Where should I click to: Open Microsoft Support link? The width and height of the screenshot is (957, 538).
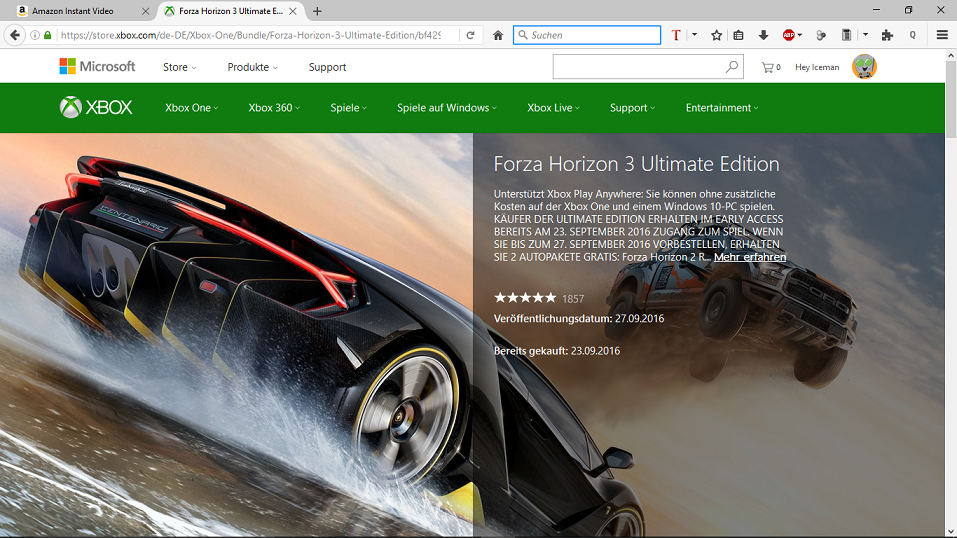tap(327, 67)
